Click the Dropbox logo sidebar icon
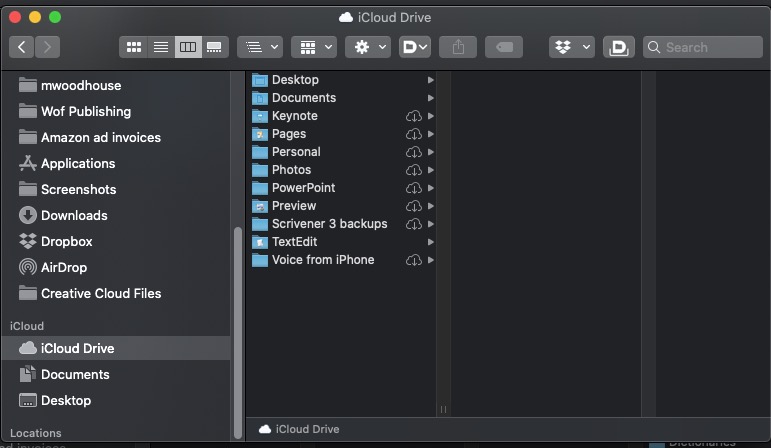 click(x=28, y=241)
